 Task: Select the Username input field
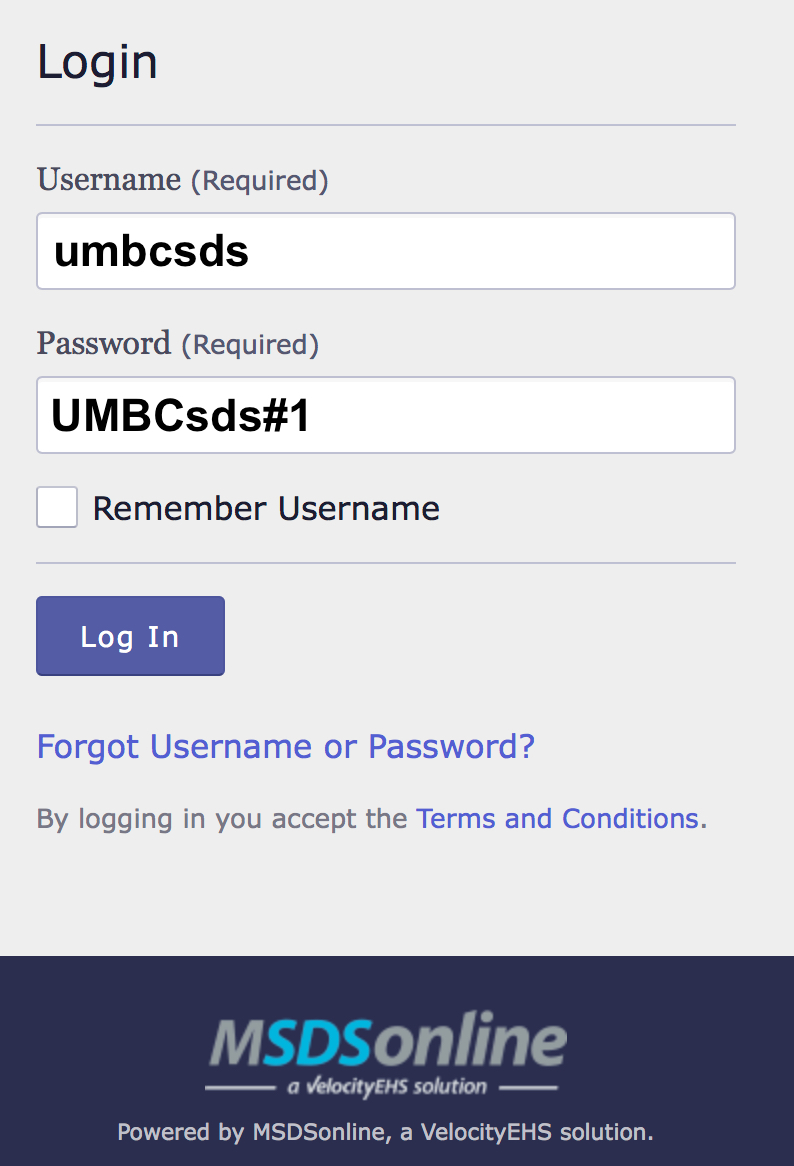(x=386, y=250)
